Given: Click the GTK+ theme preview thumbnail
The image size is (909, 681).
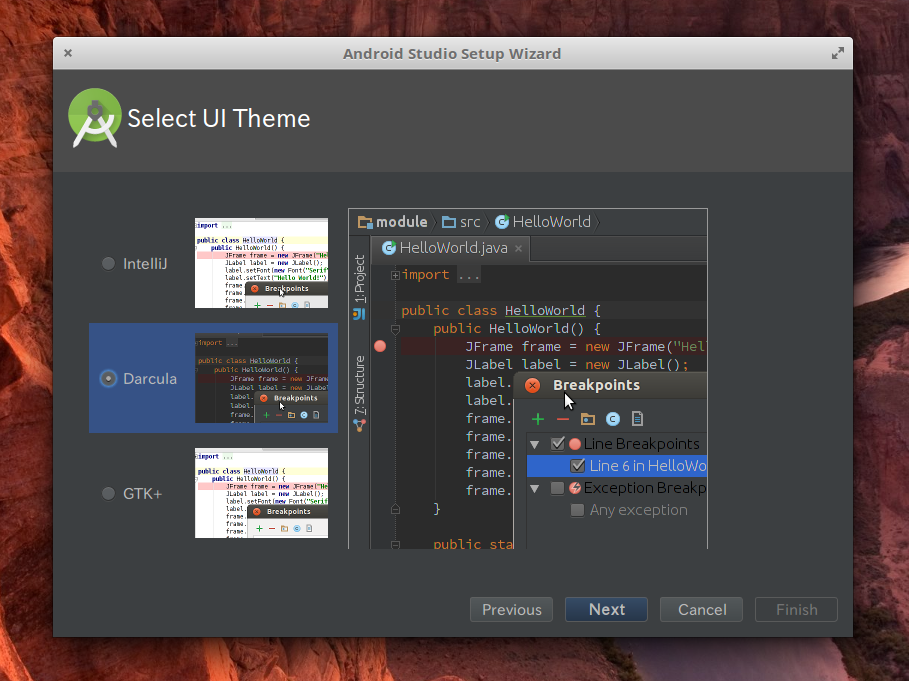Looking at the screenshot, I should [x=261, y=493].
